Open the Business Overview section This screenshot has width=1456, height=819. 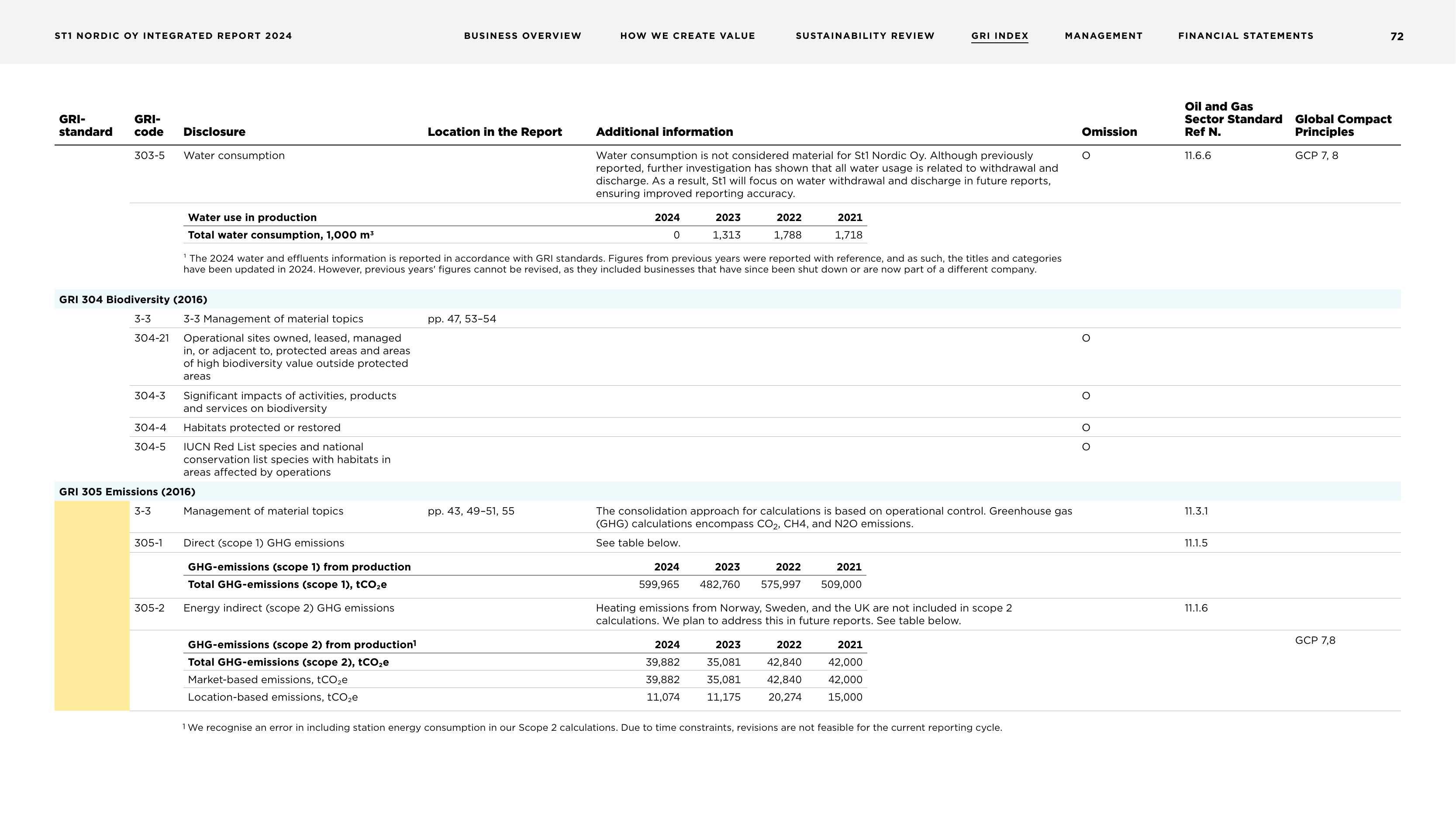tap(522, 36)
